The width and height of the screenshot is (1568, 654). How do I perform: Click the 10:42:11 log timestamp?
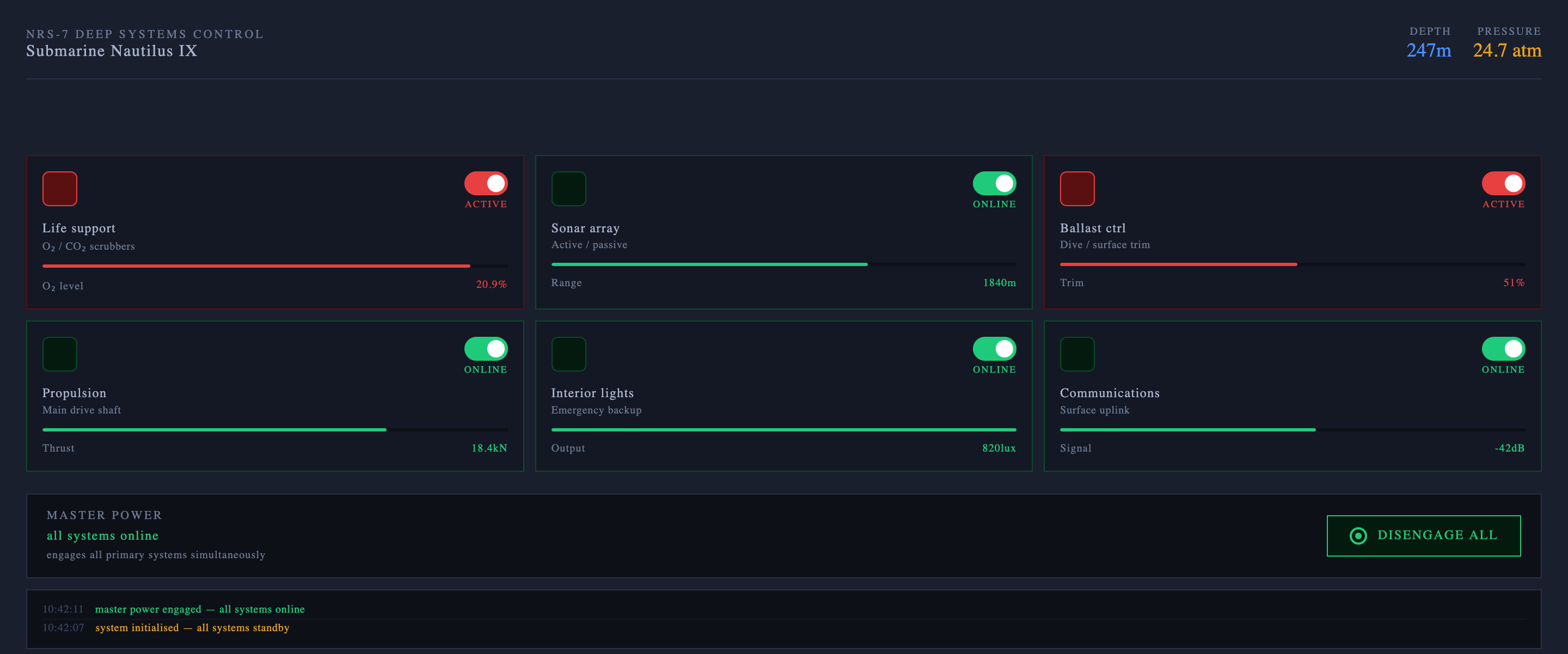63,609
